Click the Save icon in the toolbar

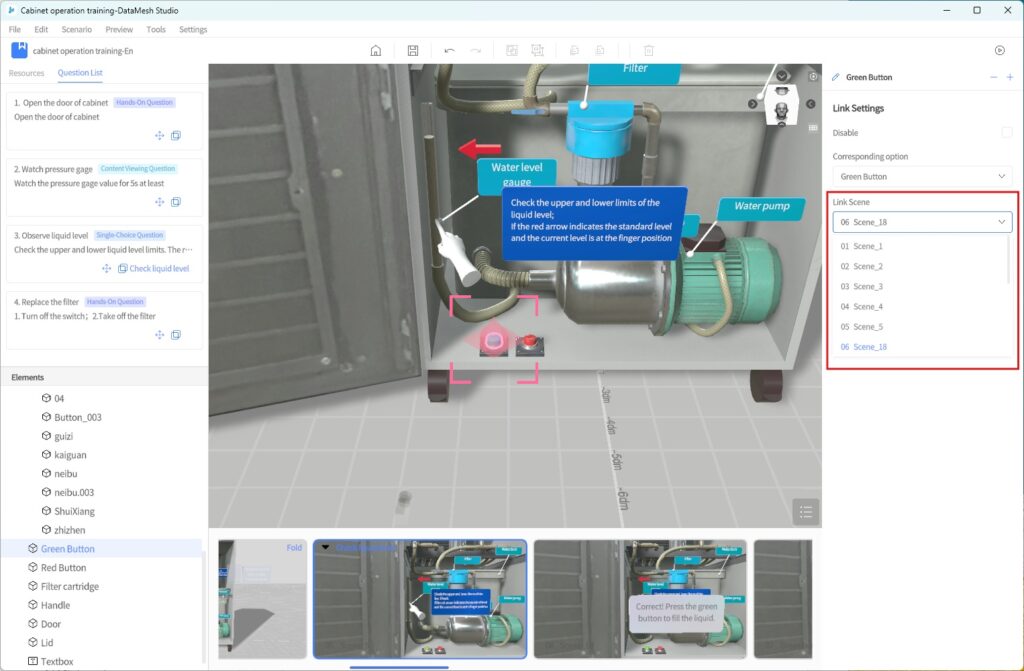coord(413,50)
